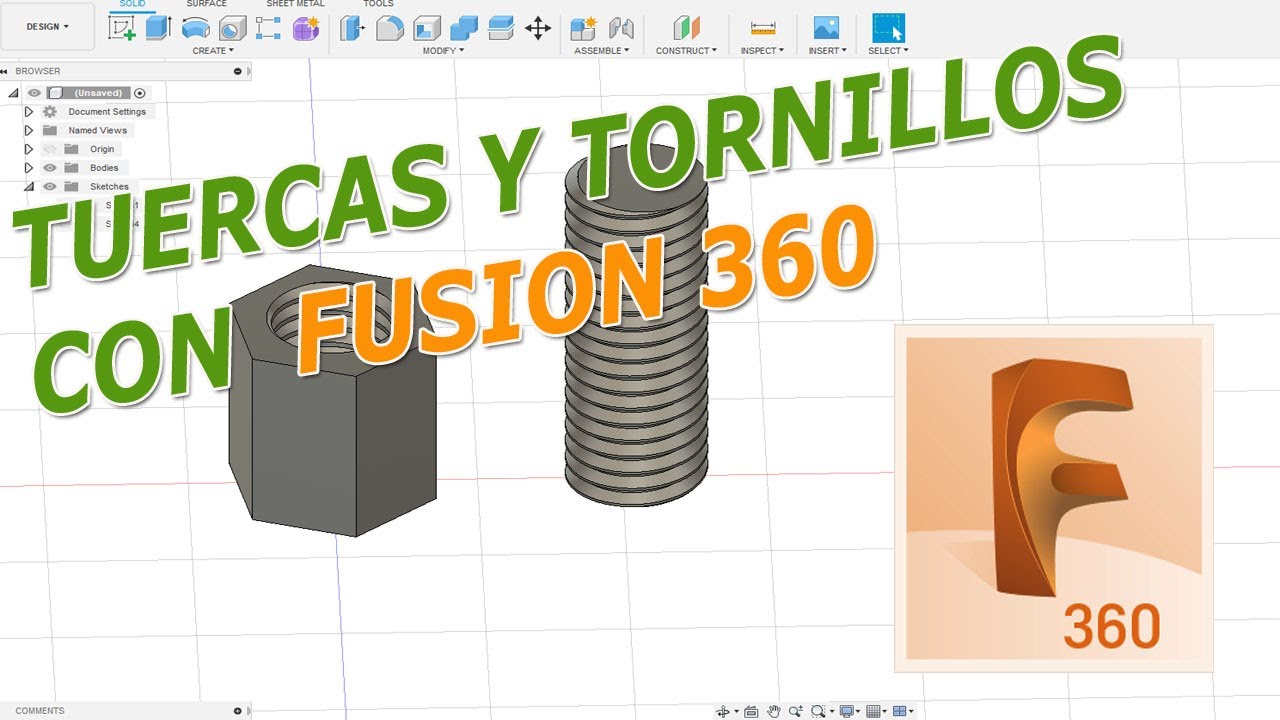This screenshot has height=720, width=1280.
Task: Select the Look At tool
Action: click(x=751, y=711)
